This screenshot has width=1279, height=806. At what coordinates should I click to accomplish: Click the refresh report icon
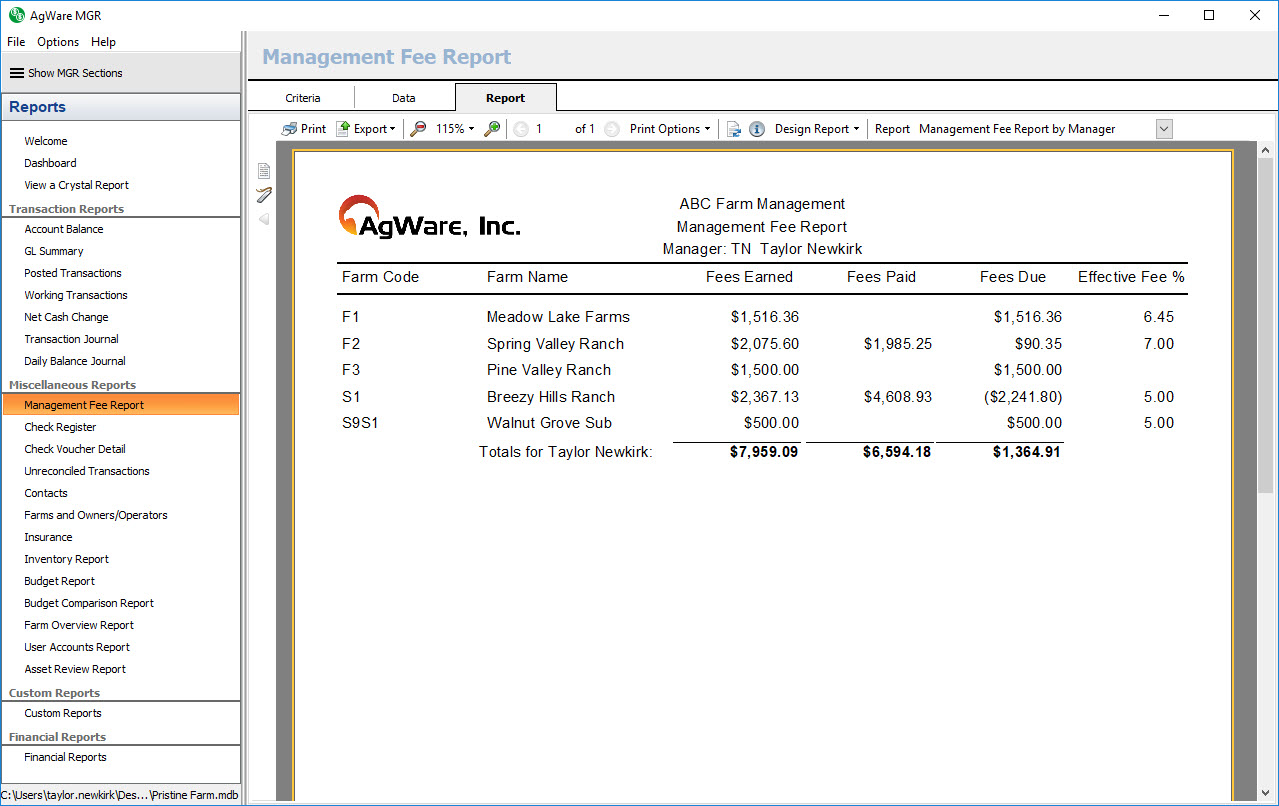tap(734, 129)
